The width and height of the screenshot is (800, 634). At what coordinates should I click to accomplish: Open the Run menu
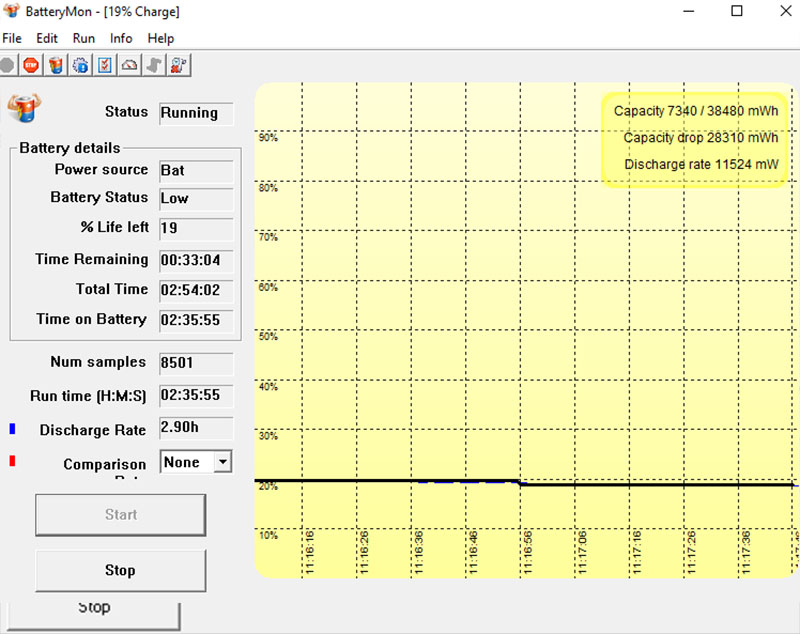84,38
